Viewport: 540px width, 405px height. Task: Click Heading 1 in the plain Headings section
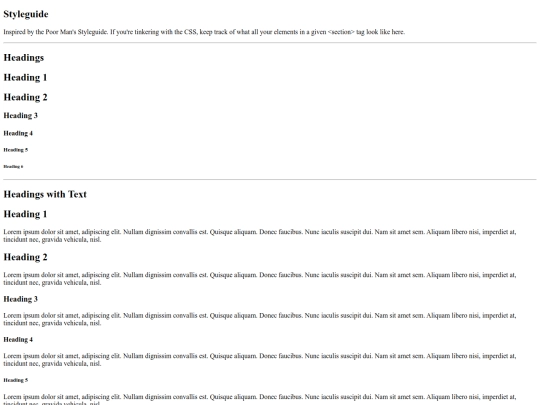25,77
